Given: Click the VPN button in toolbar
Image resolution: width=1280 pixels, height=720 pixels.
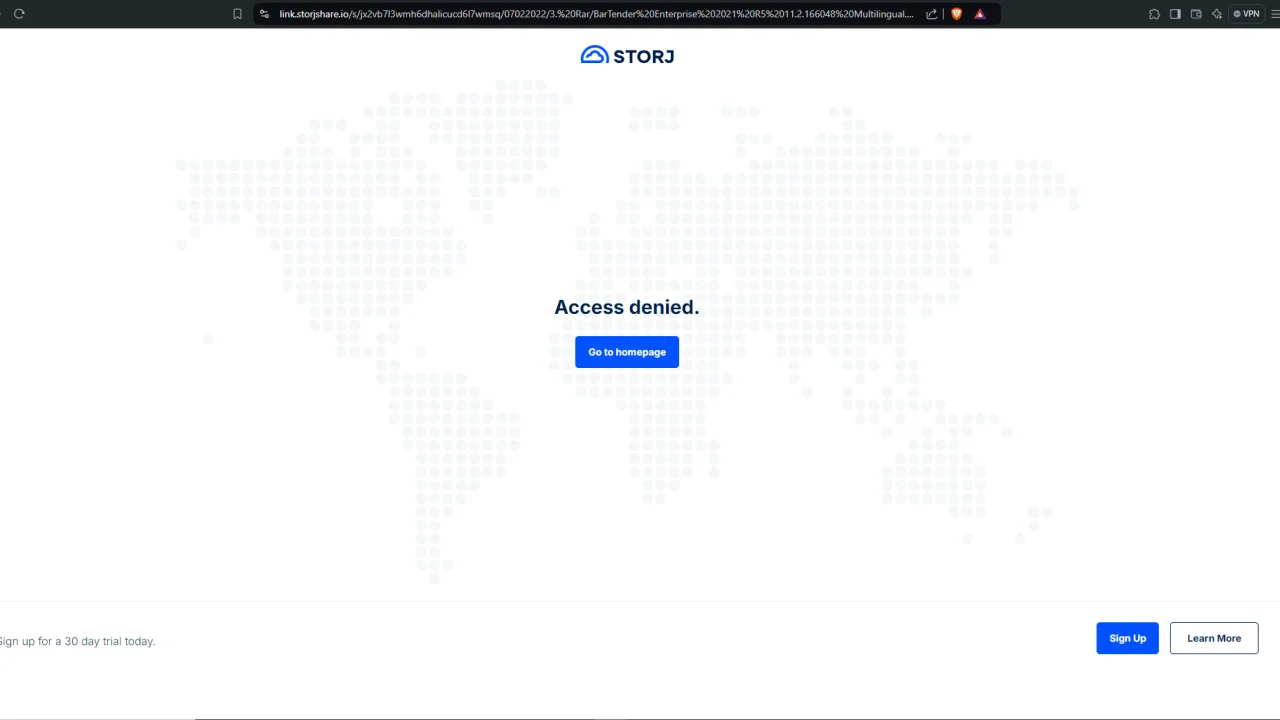Looking at the screenshot, I should coord(1246,14).
